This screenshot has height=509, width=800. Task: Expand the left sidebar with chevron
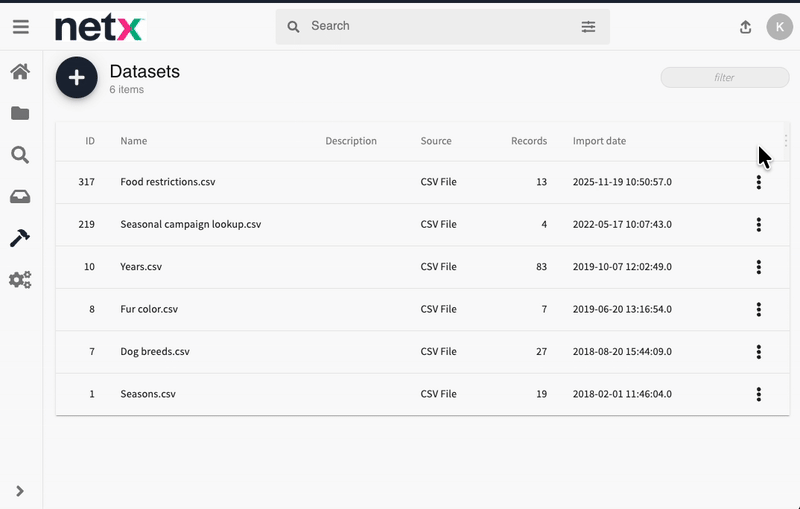[x=20, y=491]
